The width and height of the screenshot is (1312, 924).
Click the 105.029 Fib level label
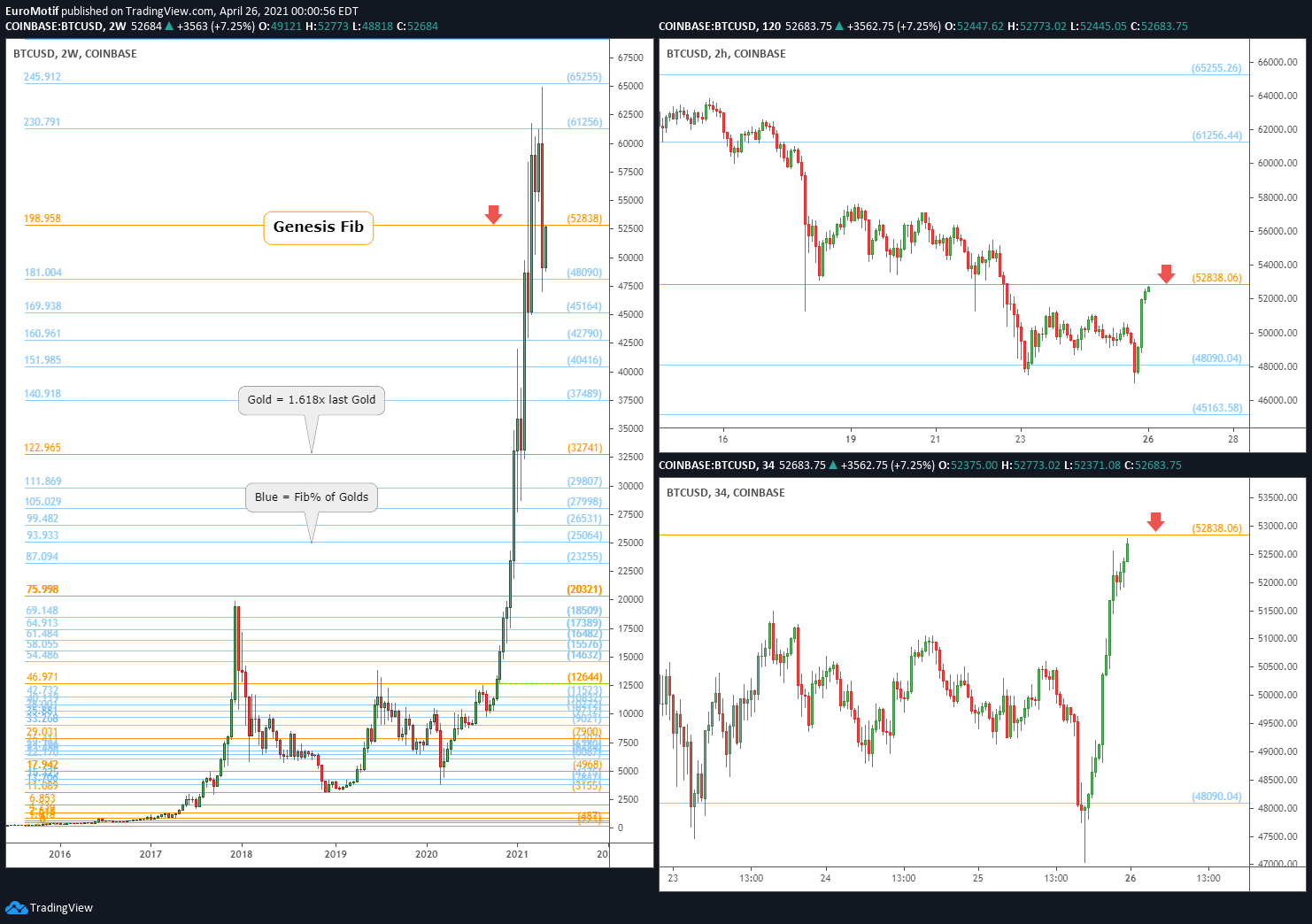coord(43,502)
